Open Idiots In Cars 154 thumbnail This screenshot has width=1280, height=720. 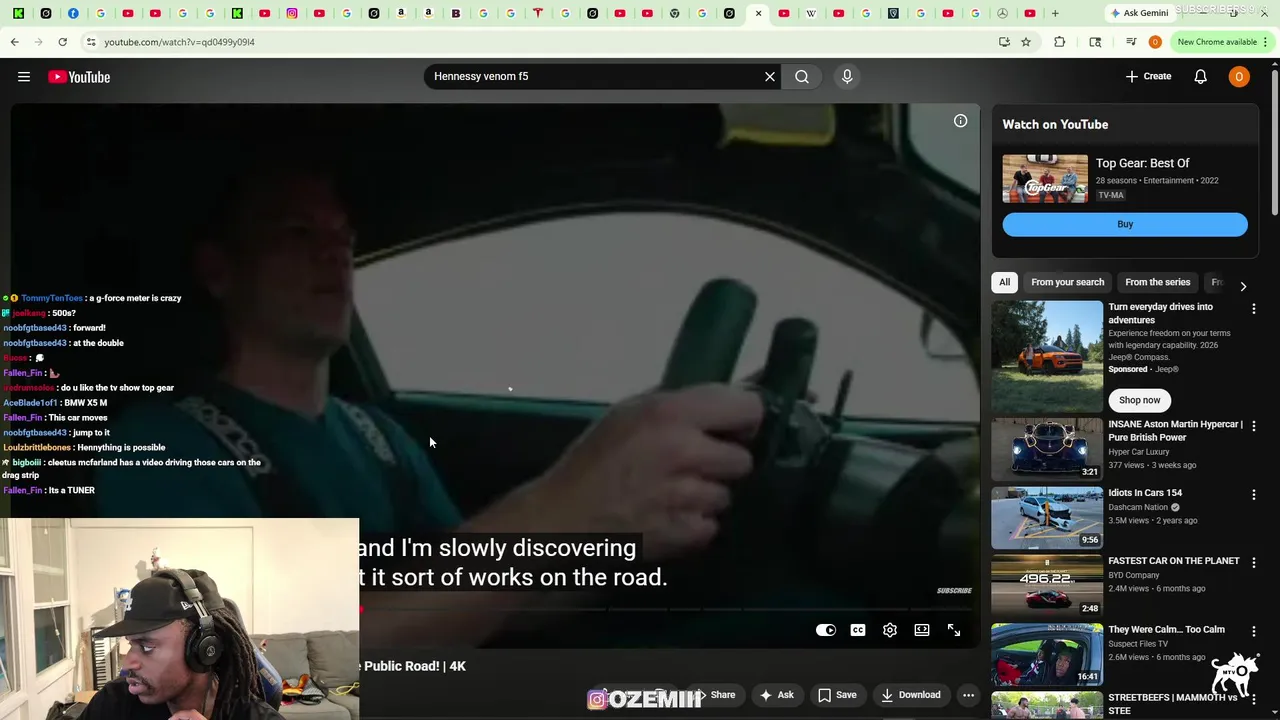pyautogui.click(x=1047, y=518)
